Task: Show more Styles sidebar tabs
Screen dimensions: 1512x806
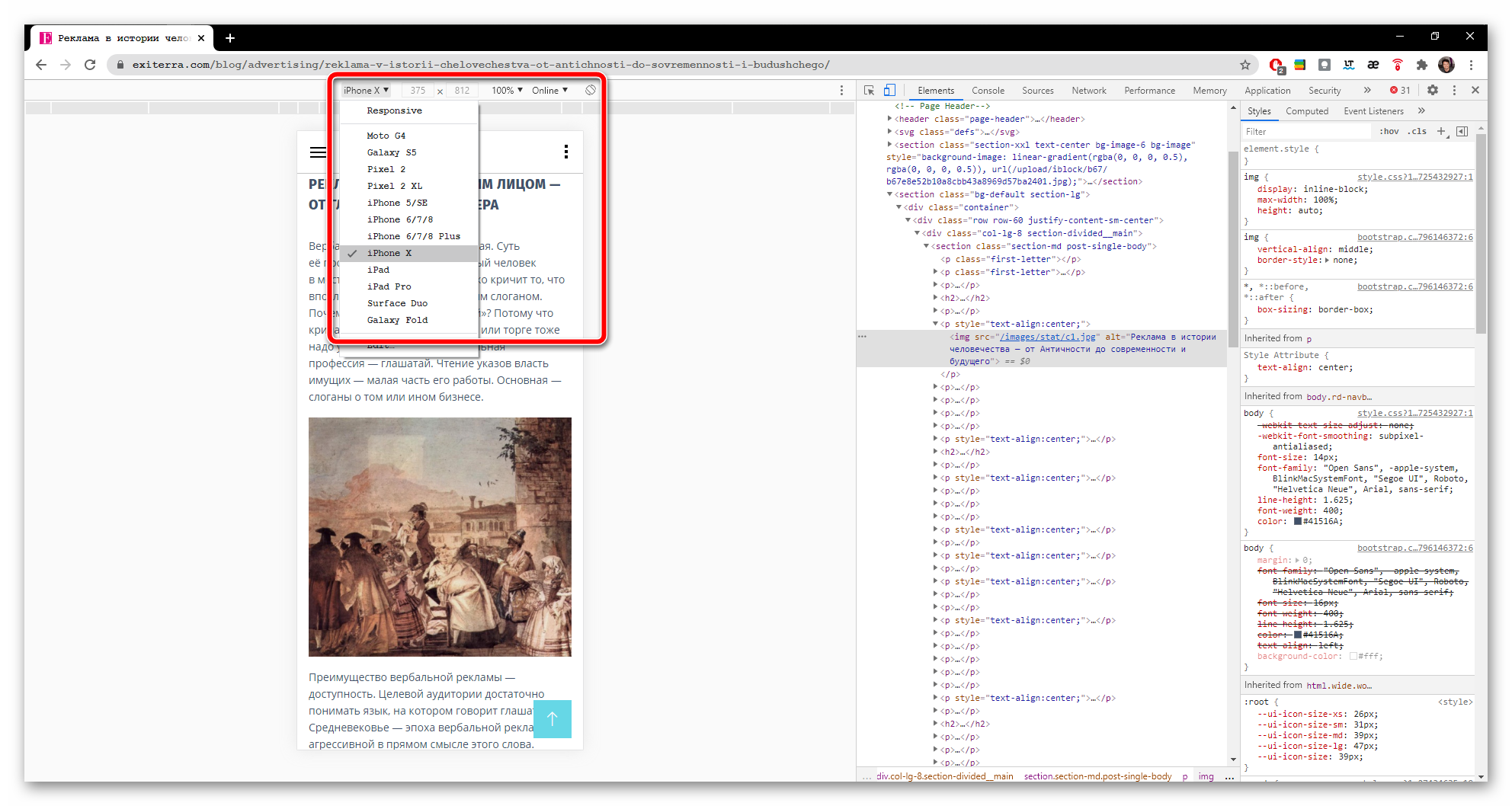Action: tap(1421, 110)
